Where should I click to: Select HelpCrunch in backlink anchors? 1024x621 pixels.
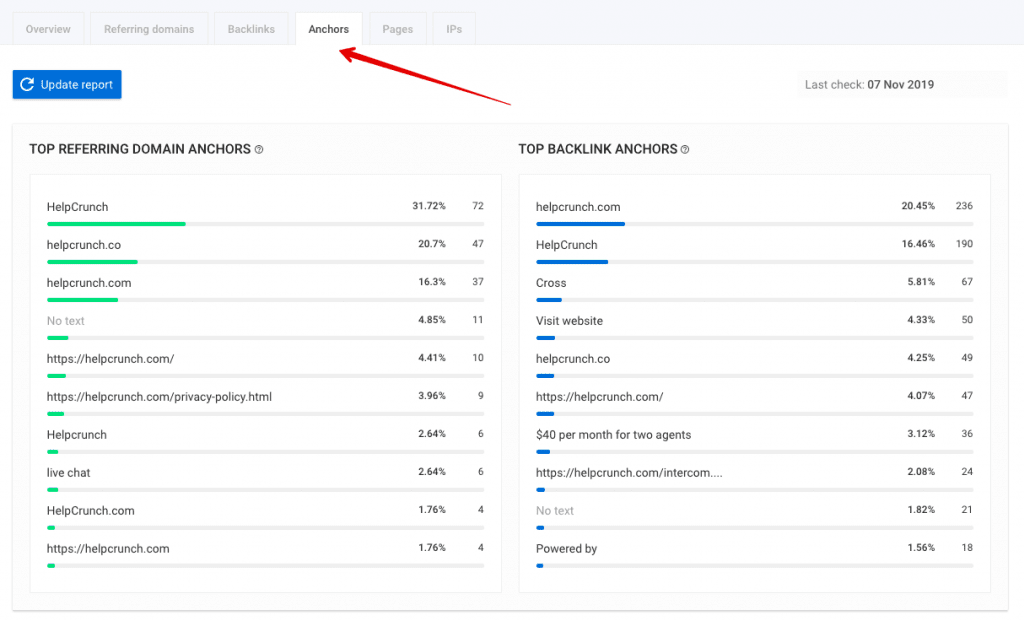point(567,245)
